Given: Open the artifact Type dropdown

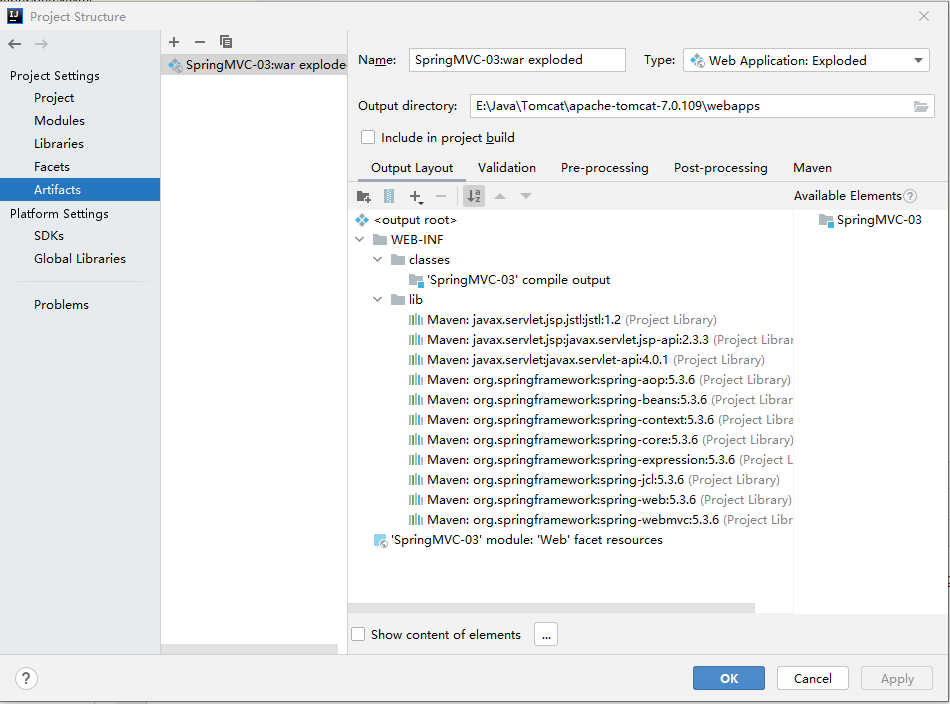Looking at the screenshot, I should pos(806,61).
